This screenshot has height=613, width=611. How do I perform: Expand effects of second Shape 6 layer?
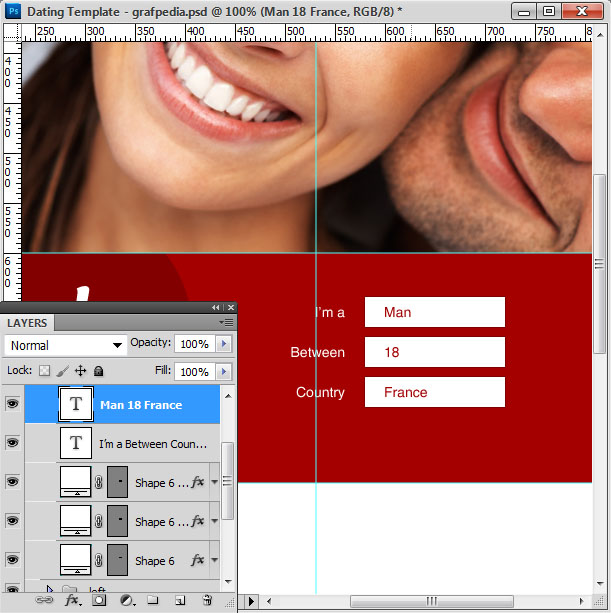point(214,521)
